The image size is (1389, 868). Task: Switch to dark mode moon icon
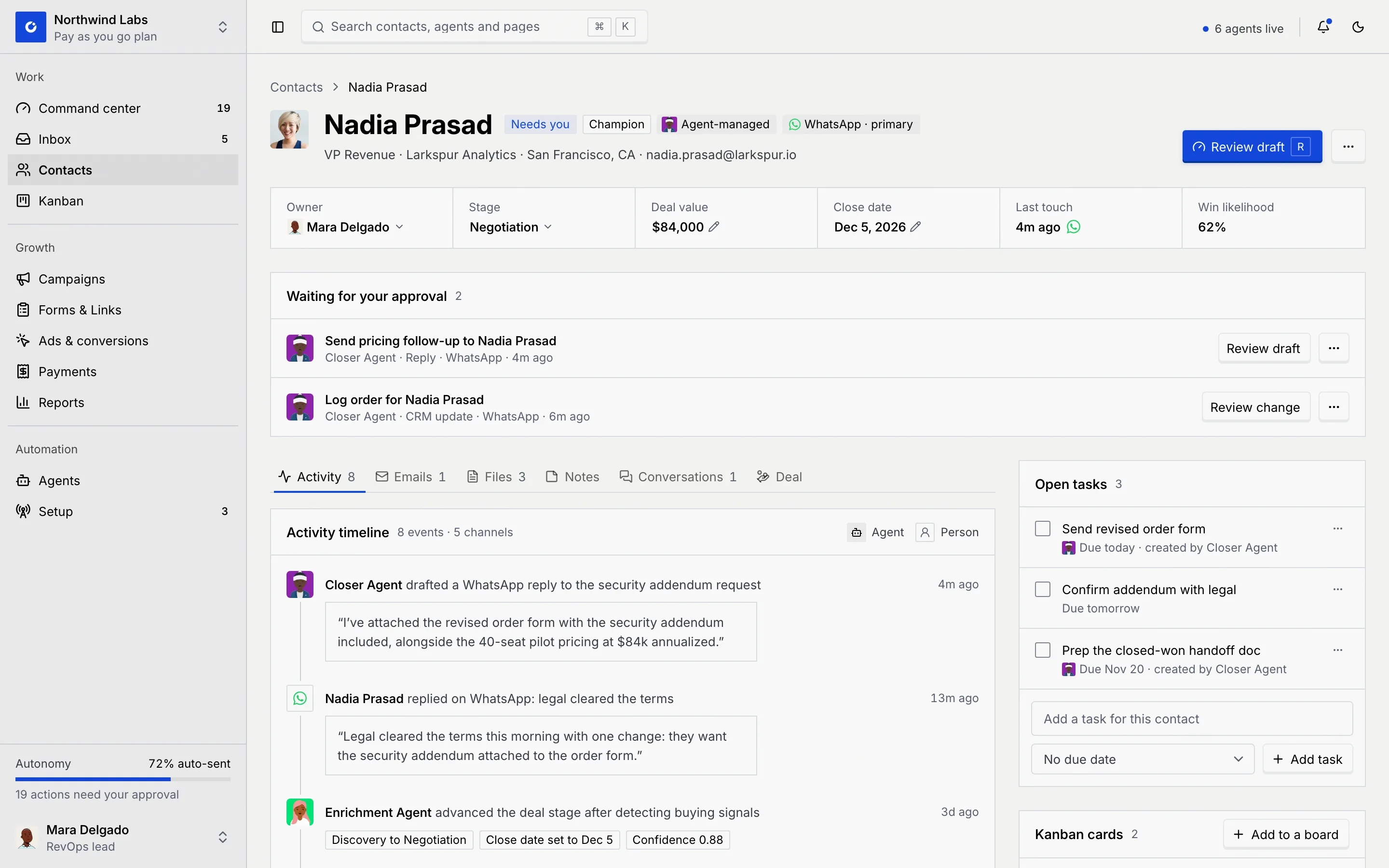pos(1358,27)
